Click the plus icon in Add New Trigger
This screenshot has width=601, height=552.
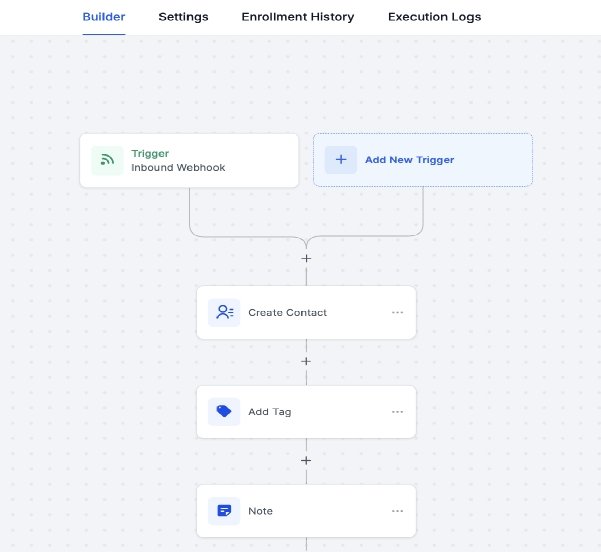click(x=340, y=160)
